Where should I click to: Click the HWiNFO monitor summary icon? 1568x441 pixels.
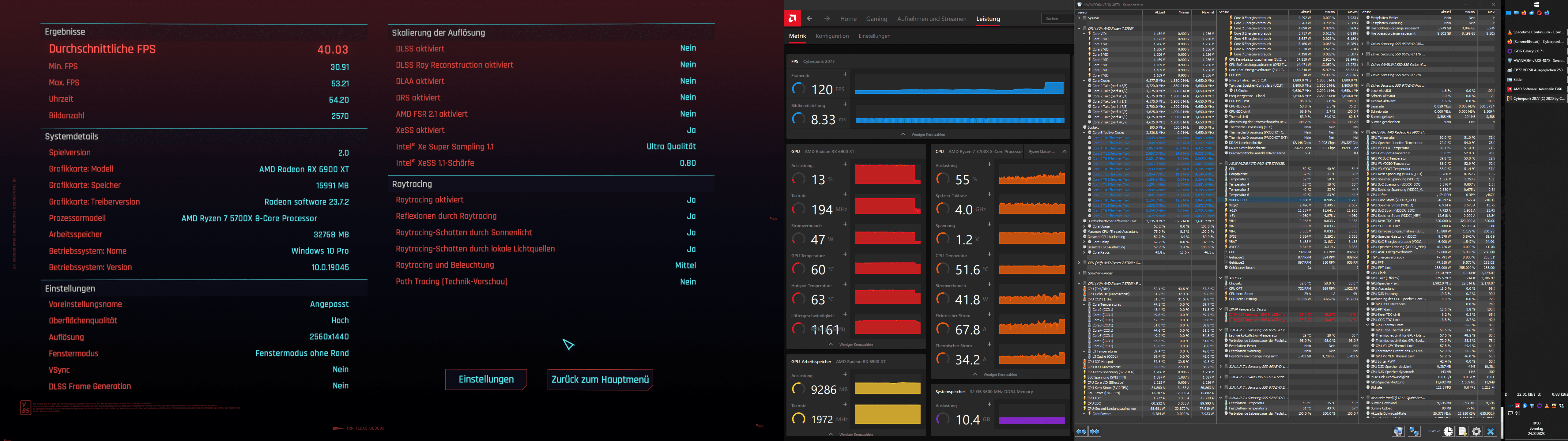pos(1398,431)
